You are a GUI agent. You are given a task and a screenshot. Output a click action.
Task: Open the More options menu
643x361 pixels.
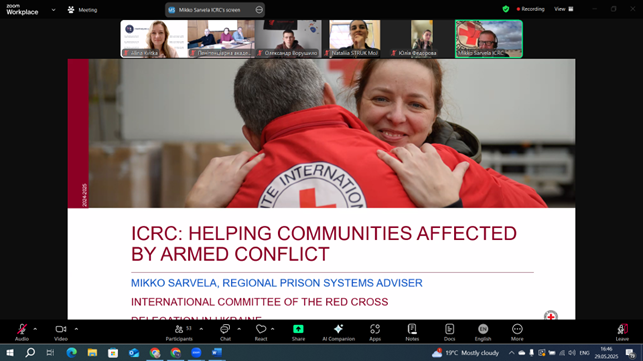517,332
